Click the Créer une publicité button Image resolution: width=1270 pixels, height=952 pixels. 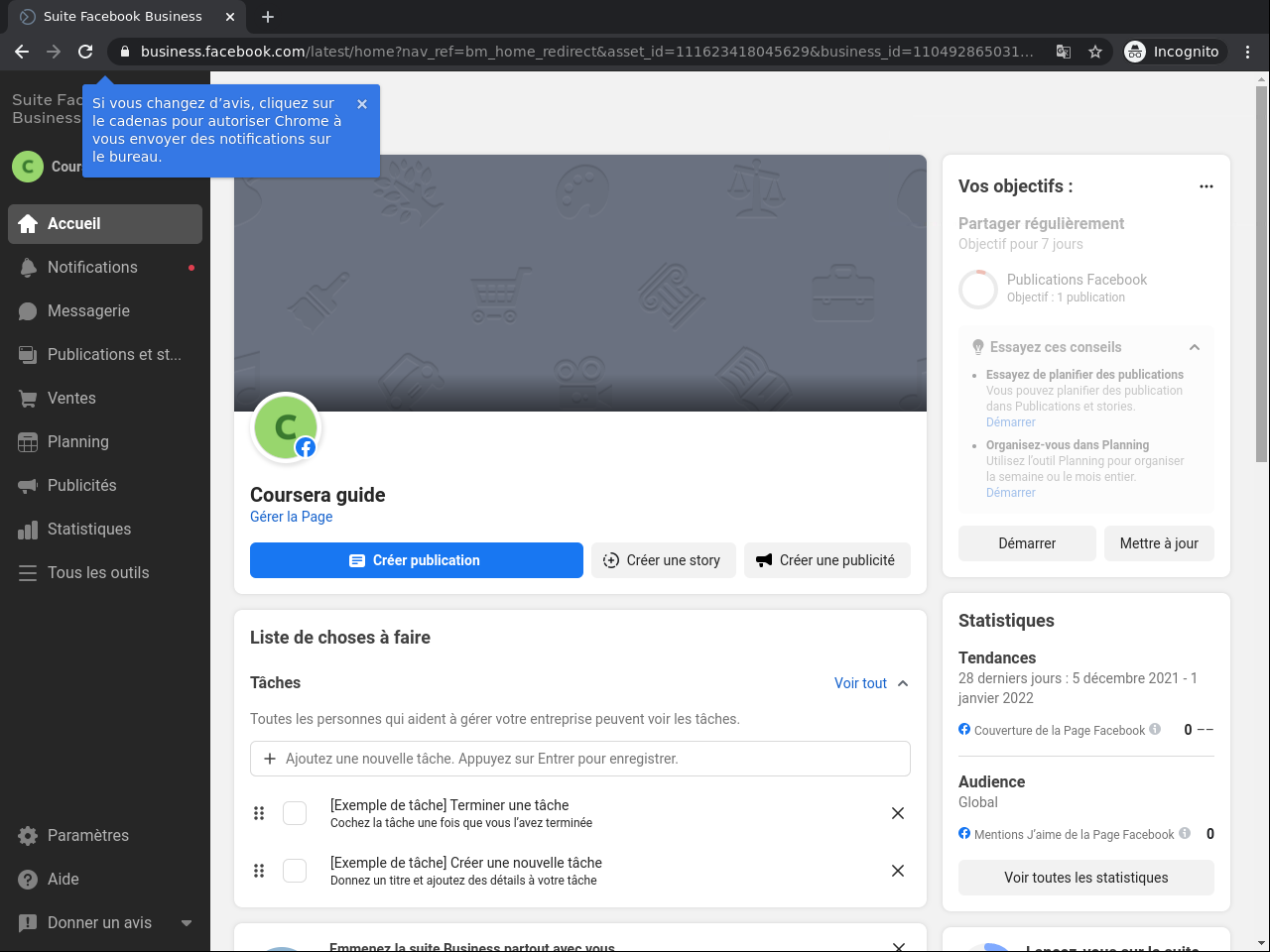coord(827,560)
